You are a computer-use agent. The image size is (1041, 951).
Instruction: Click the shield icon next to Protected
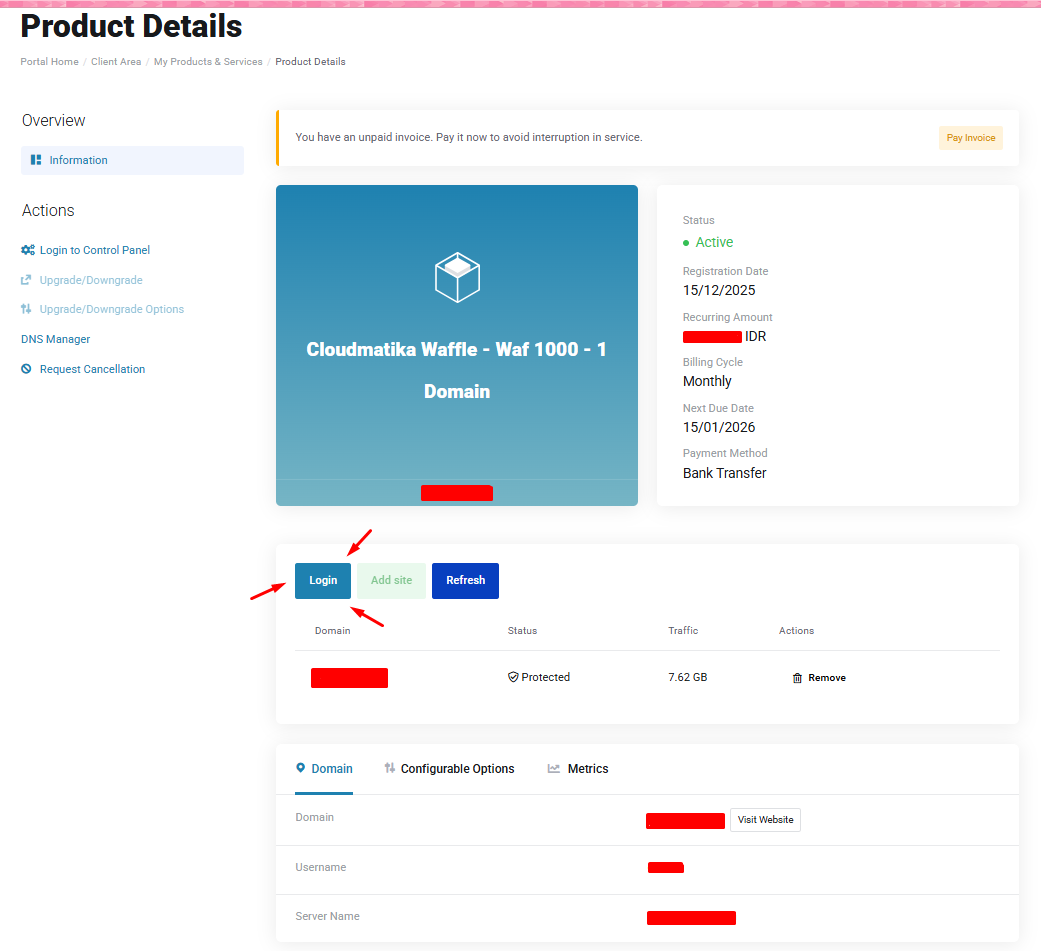tap(513, 677)
